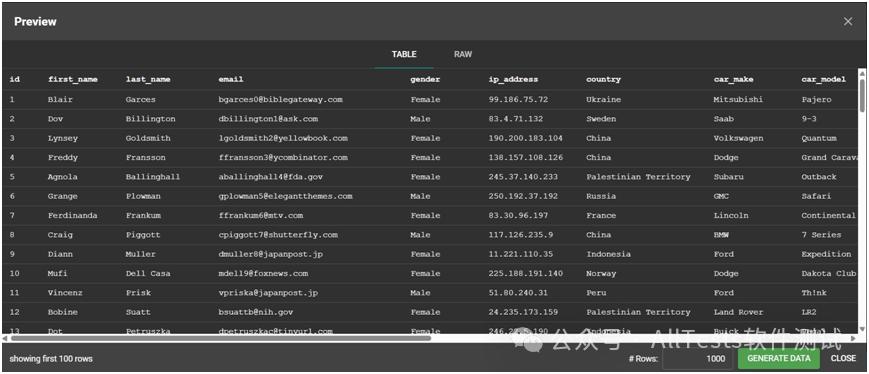The width and height of the screenshot is (869, 374).
Task: Click the Mitsubishi car make cell
Action: 738,100
